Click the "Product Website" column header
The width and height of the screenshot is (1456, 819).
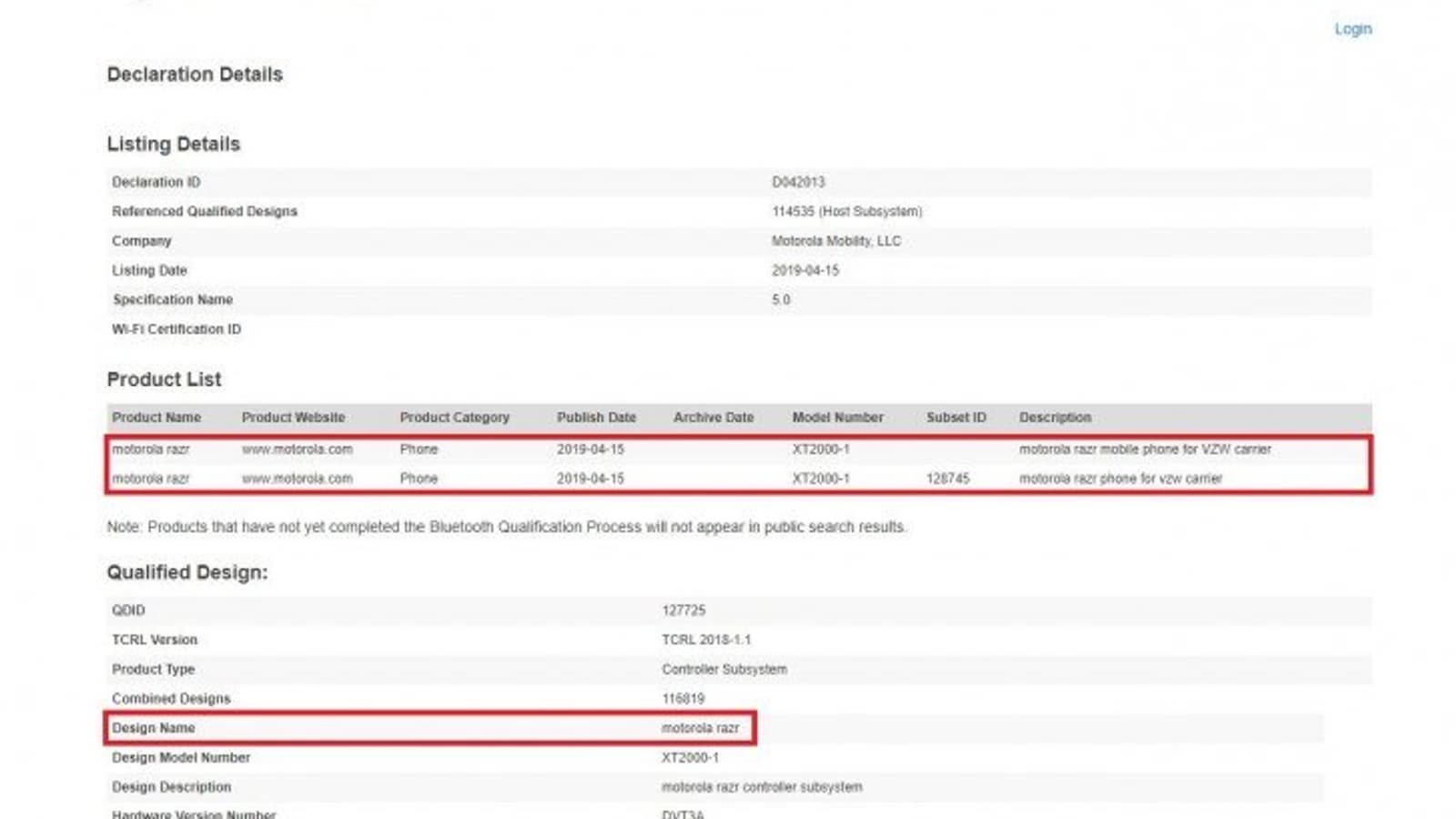pyautogui.click(x=293, y=418)
